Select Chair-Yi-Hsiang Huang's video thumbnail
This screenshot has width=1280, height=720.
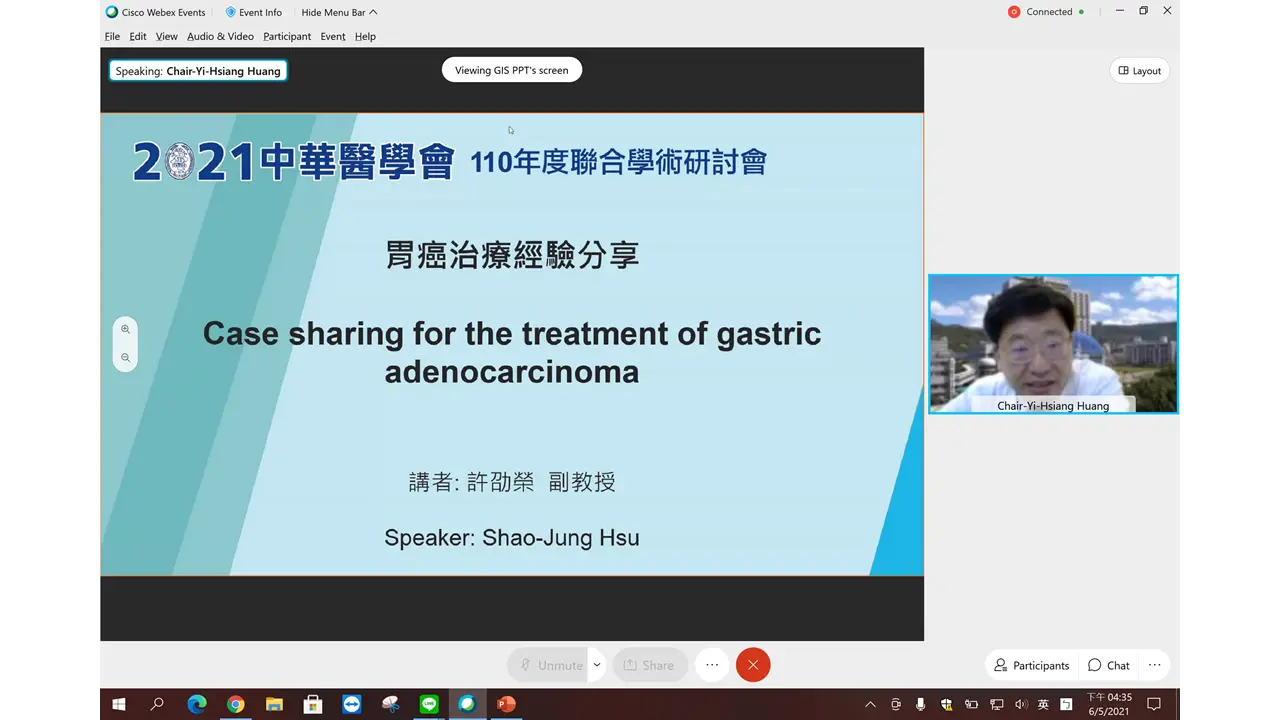(x=1053, y=343)
